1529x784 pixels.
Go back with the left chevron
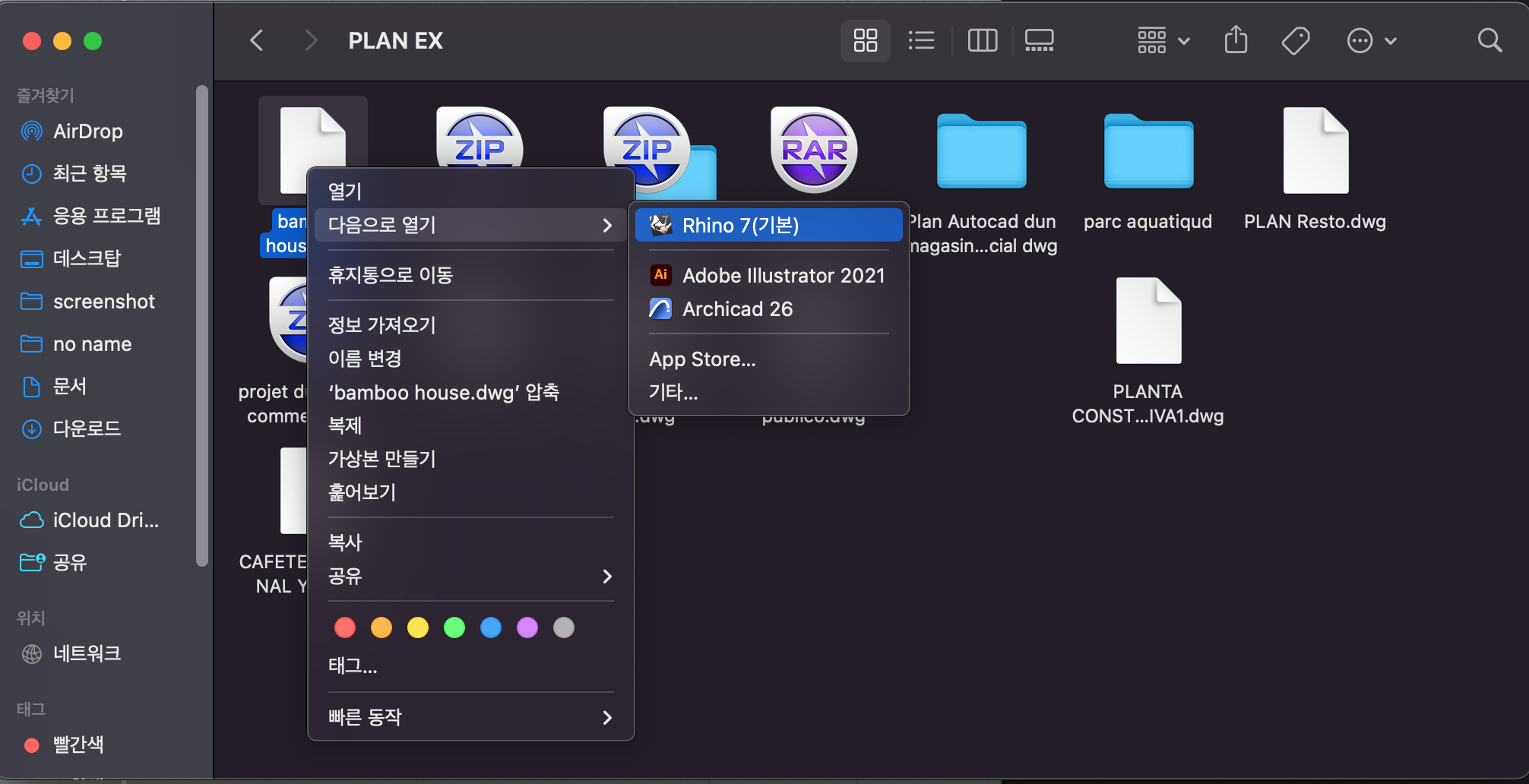pos(257,40)
